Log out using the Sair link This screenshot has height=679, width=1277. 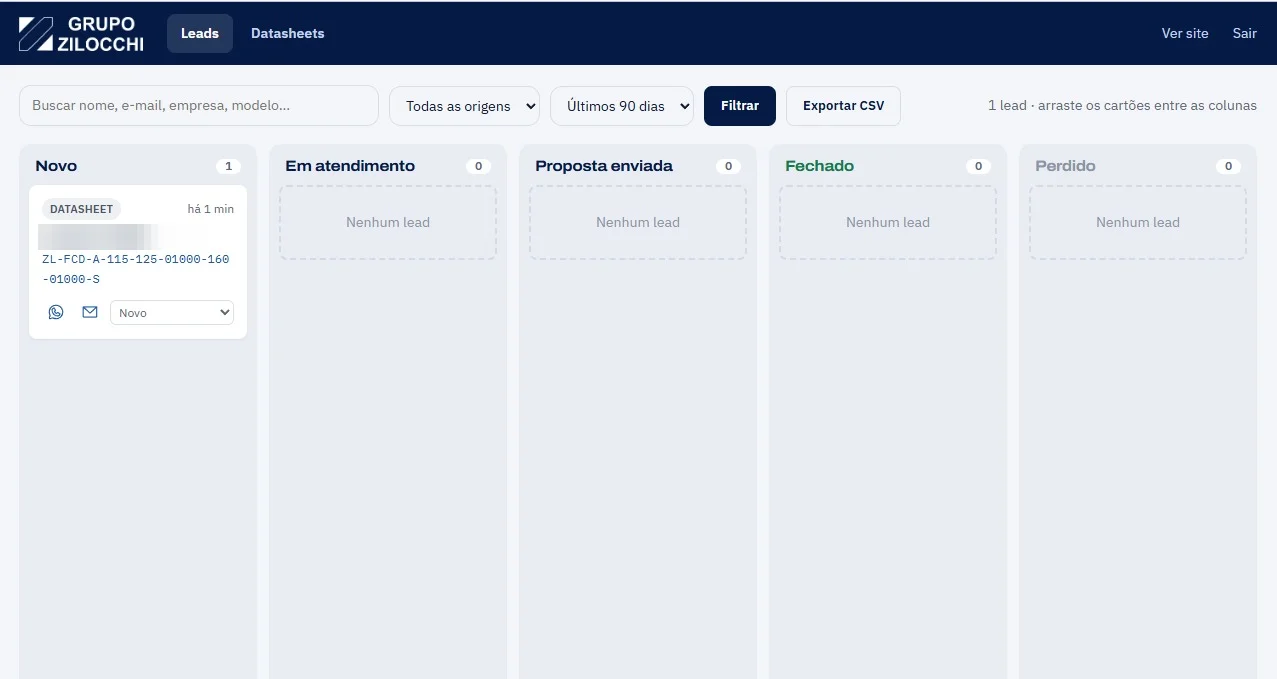[x=1245, y=33]
